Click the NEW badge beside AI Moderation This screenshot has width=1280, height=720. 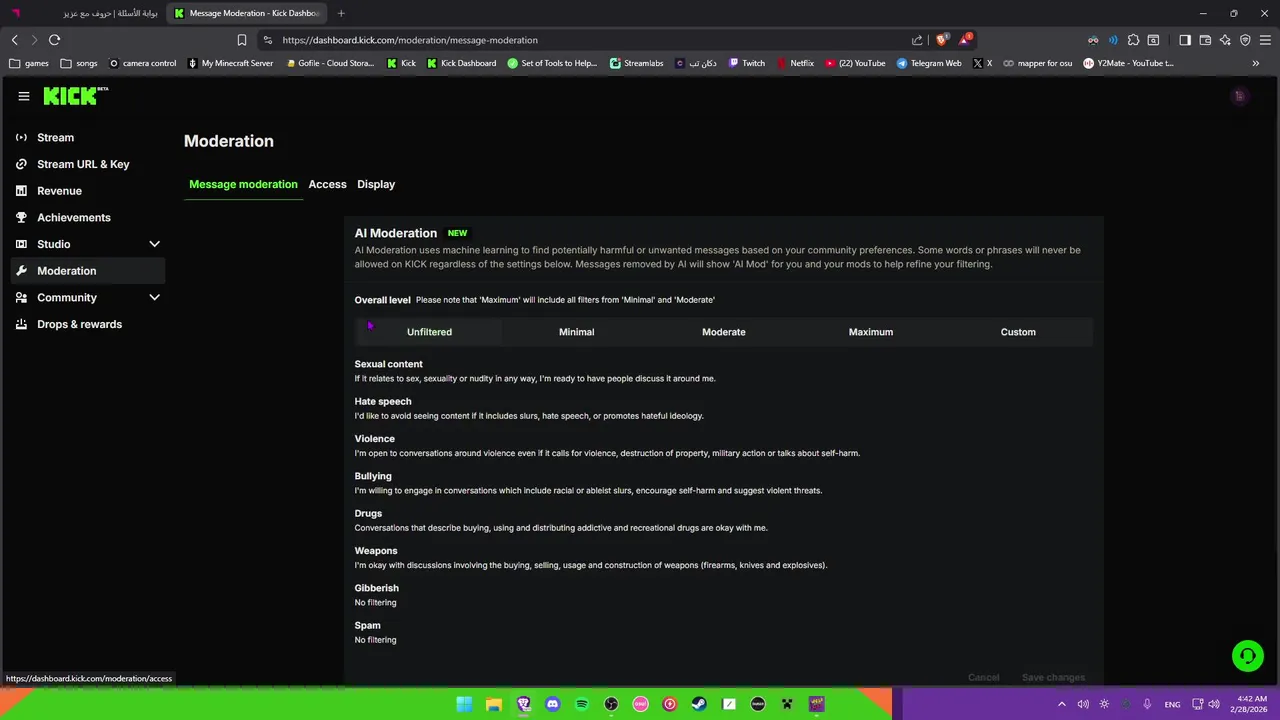tap(457, 233)
